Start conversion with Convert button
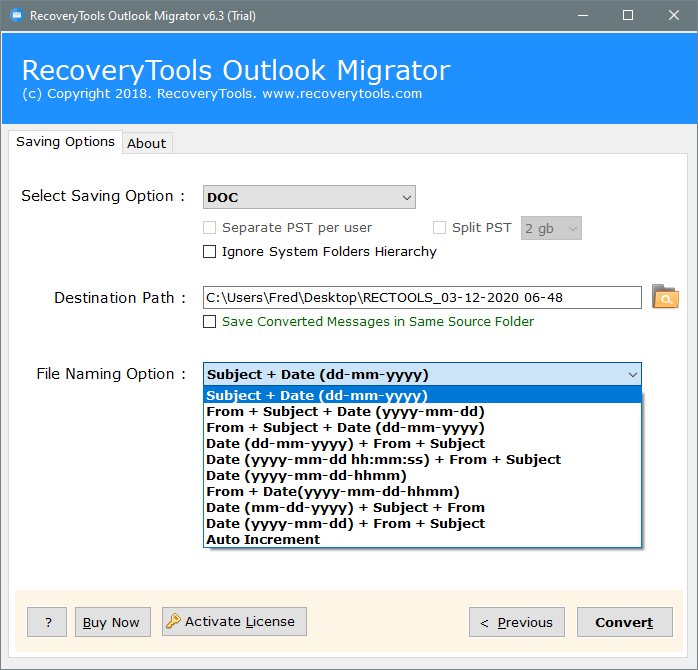Viewport: 698px width, 670px height. point(625,622)
